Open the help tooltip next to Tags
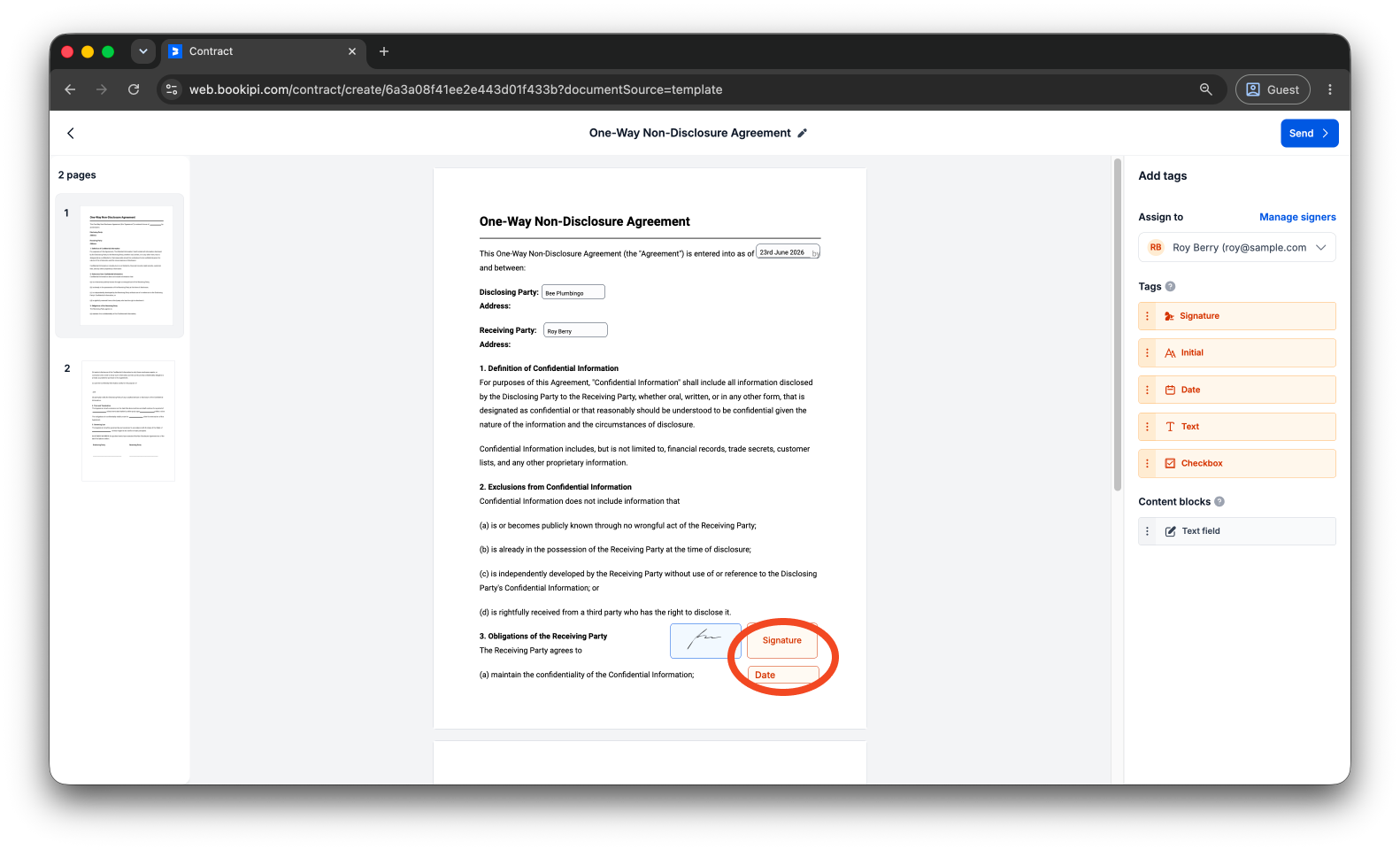The height and width of the screenshot is (850, 1400). (x=1170, y=286)
